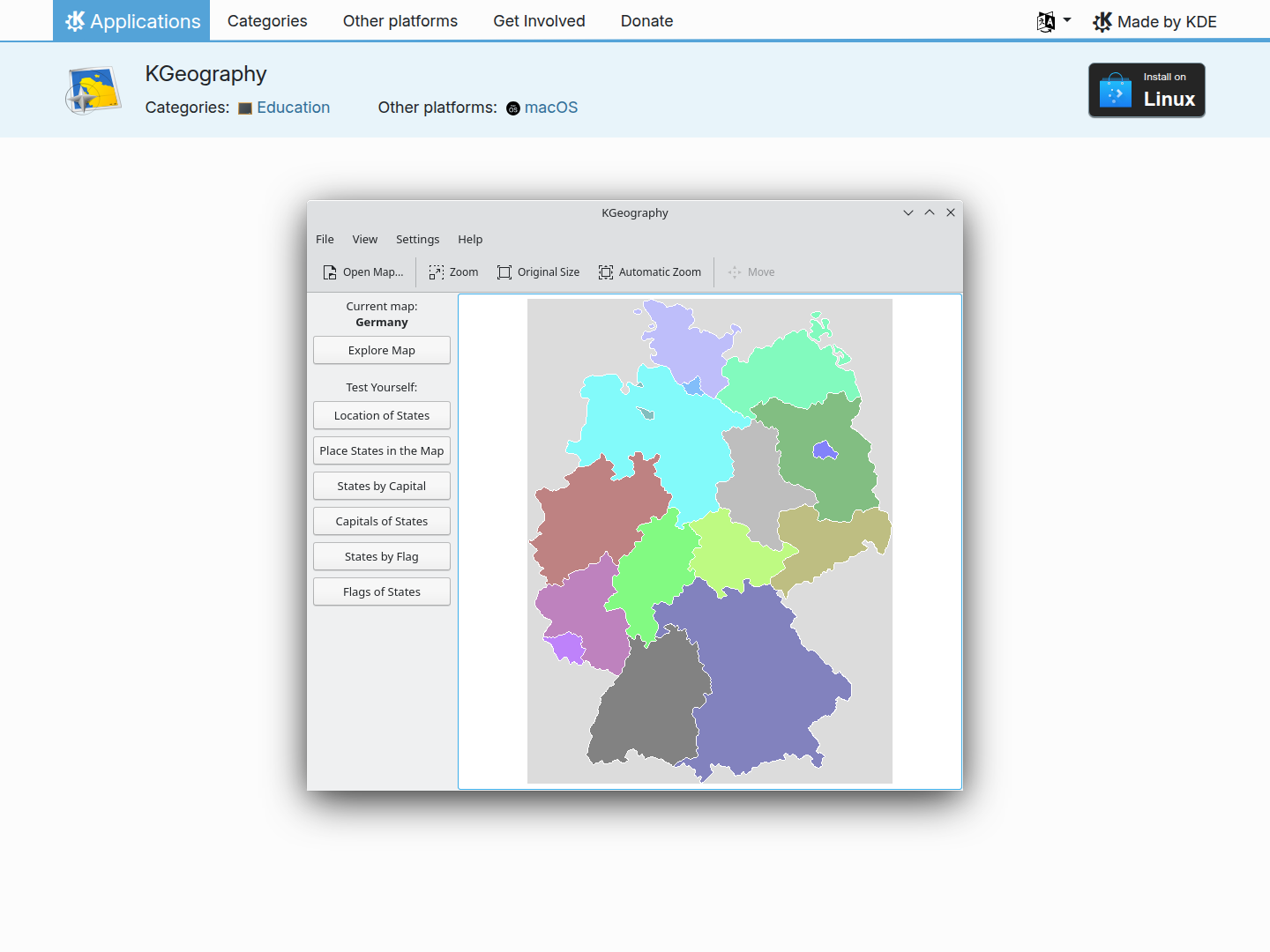Expand the language selector dropdown
The width and height of the screenshot is (1270, 952).
(1054, 21)
